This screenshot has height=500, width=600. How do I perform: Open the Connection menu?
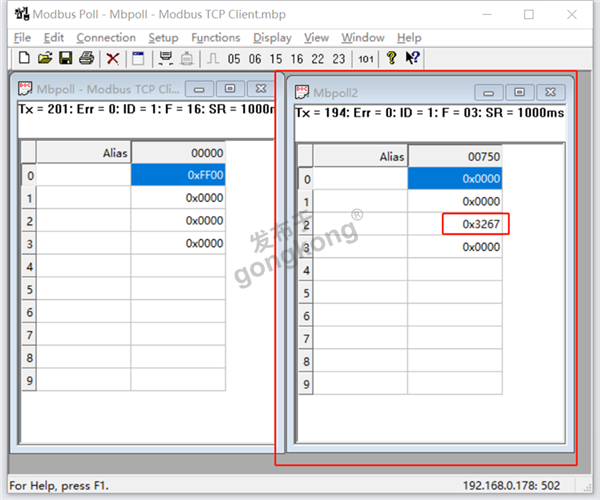106,37
